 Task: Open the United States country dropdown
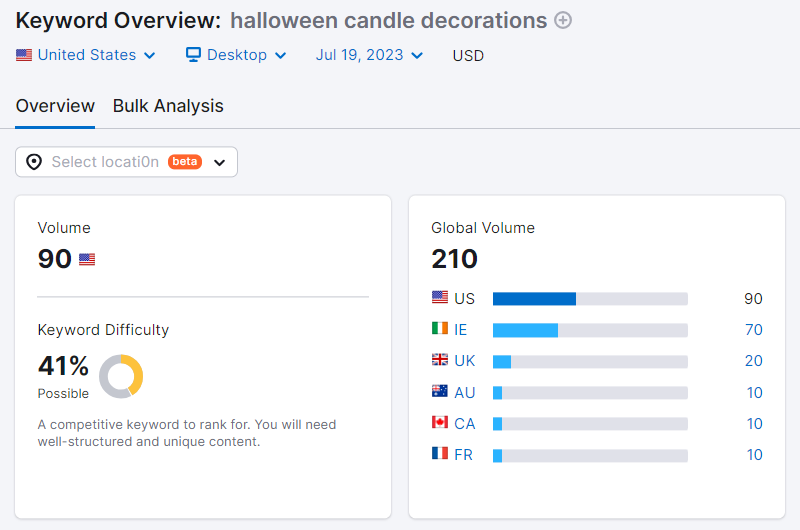(x=86, y=55)
